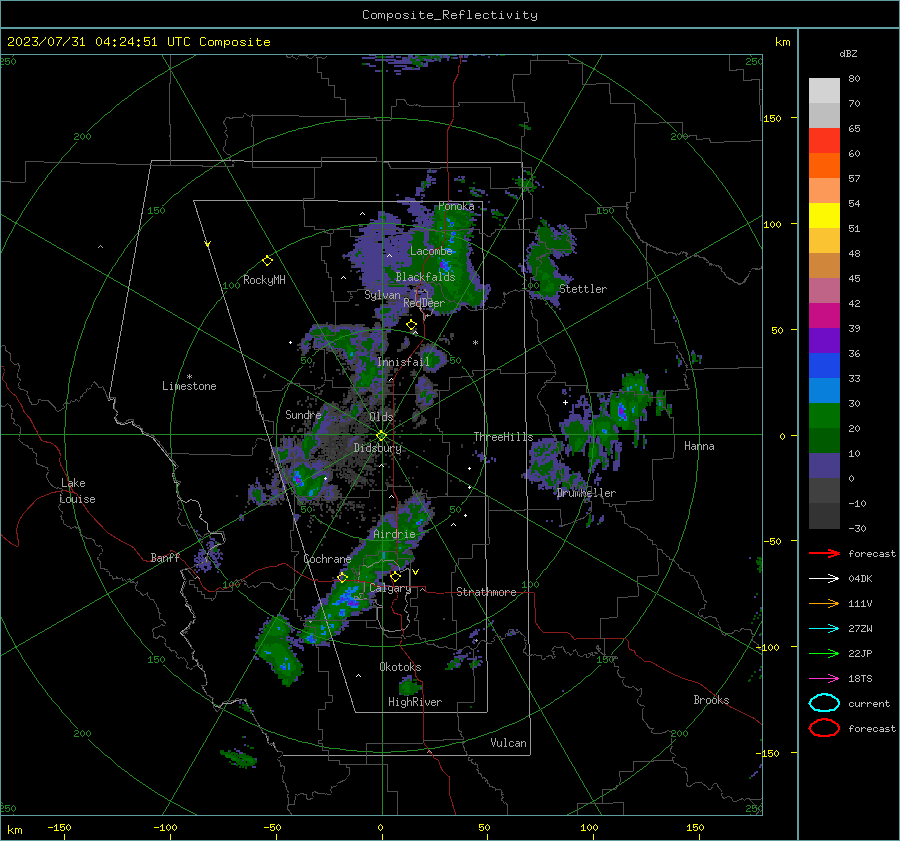
Task: Click the orange 111V arrow icon
Action: click(824, 603)
